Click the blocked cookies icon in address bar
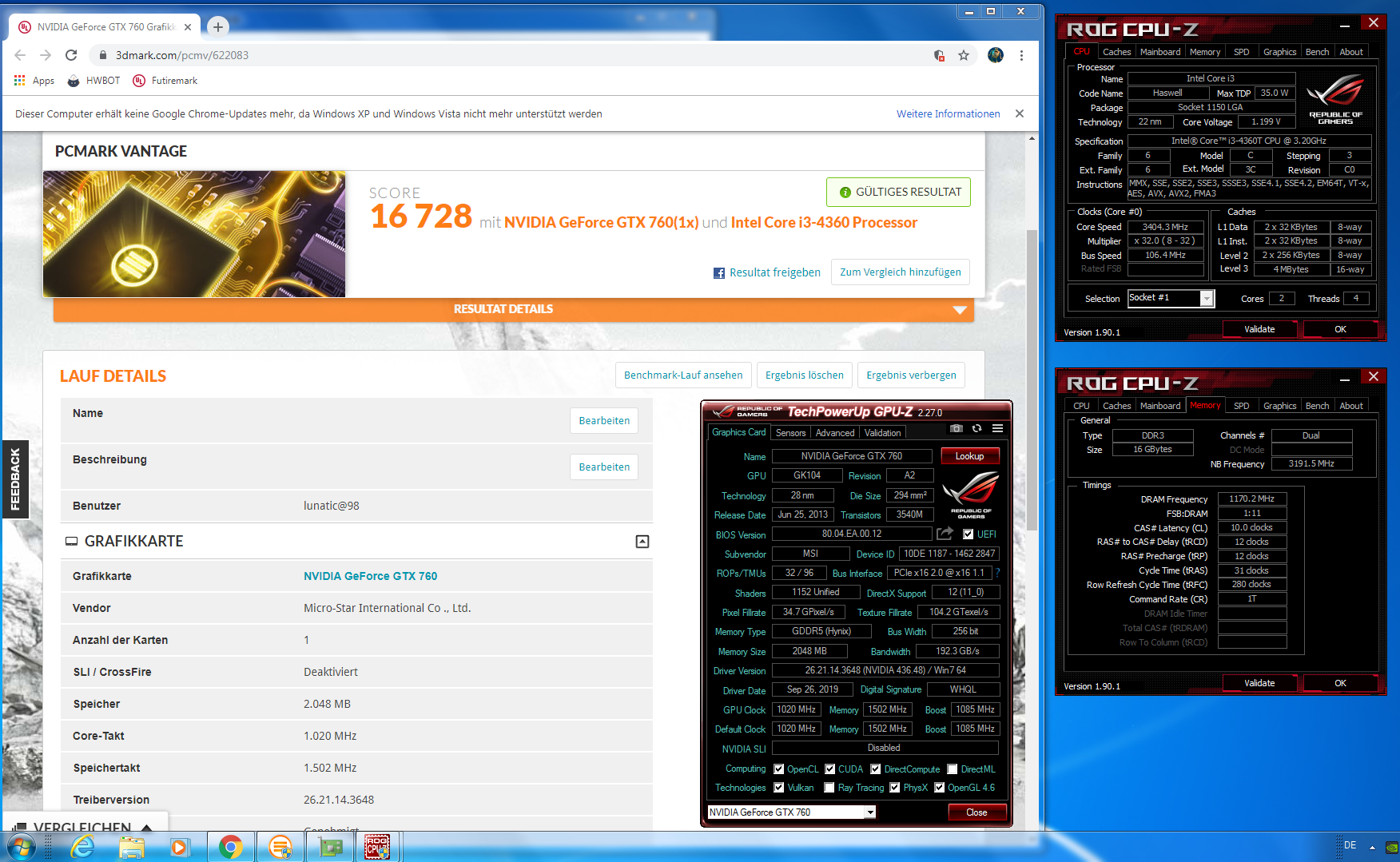The height and width of the screenshot is (862, 1400). [x=939, y=55]
